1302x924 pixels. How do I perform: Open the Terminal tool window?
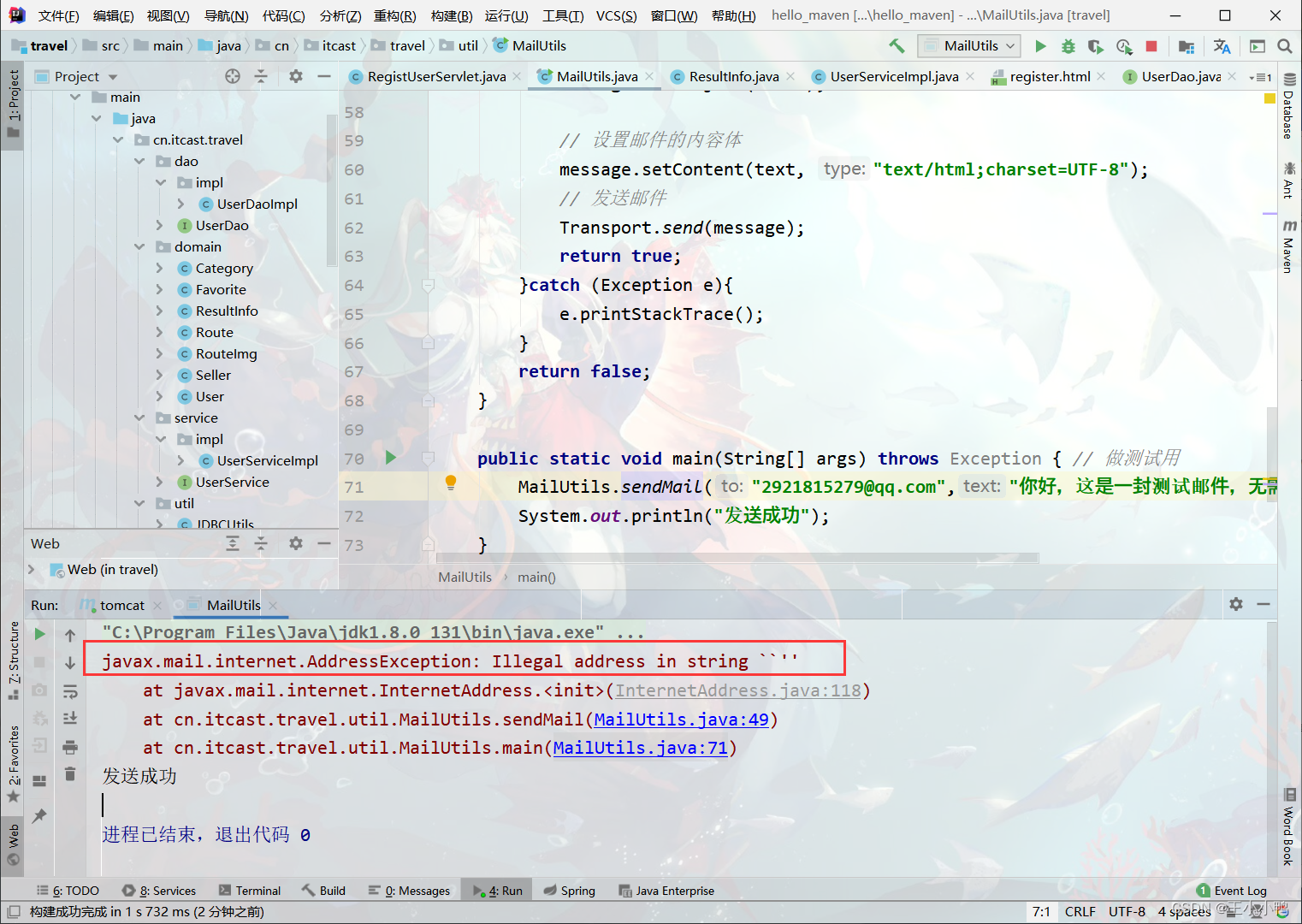pyautogui.click(x=249, y=891)
